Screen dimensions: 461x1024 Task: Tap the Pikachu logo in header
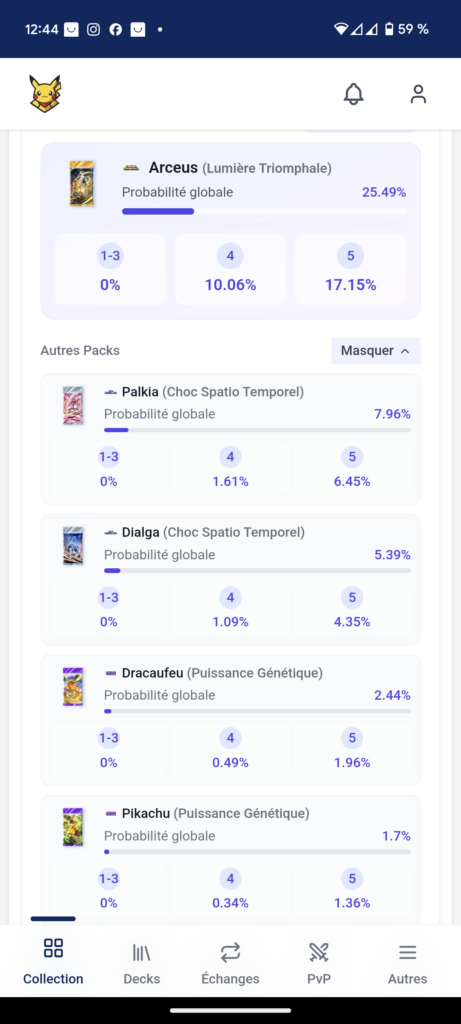[x=45, y=94]
